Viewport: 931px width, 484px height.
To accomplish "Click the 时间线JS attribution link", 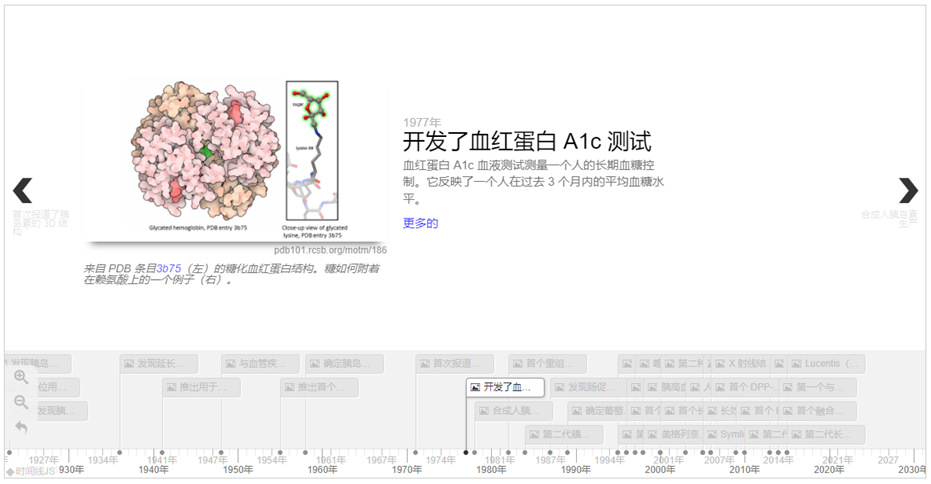I will (31, 472).
